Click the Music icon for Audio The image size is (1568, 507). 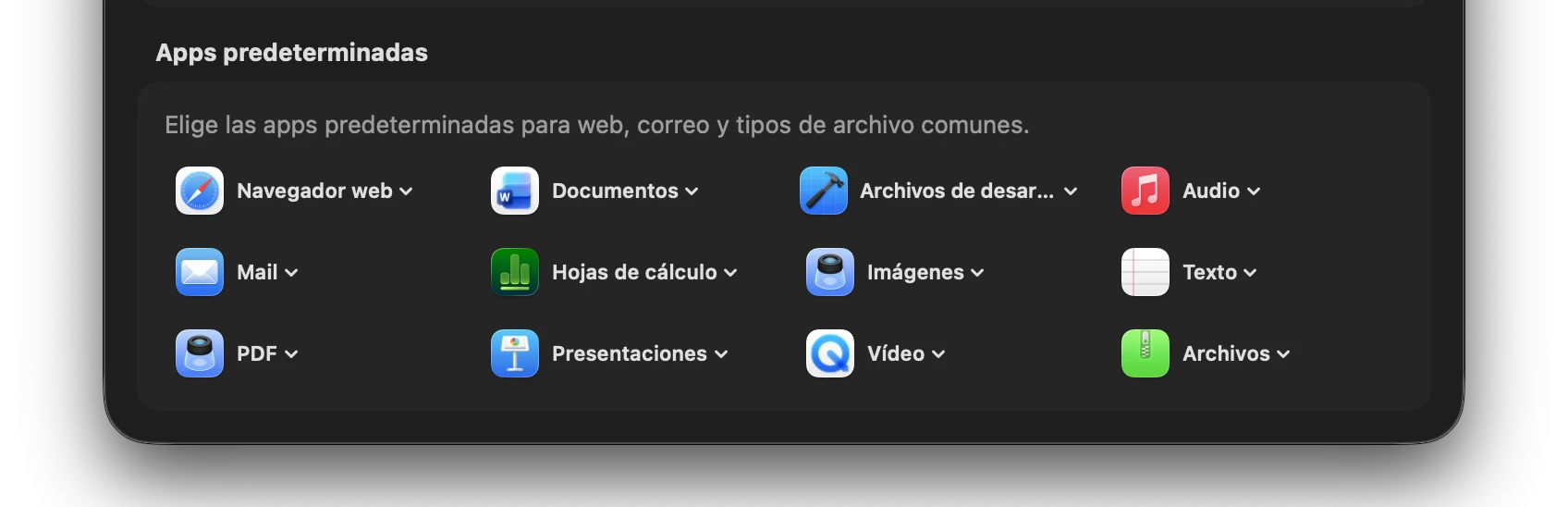(x=1145, y=191)
